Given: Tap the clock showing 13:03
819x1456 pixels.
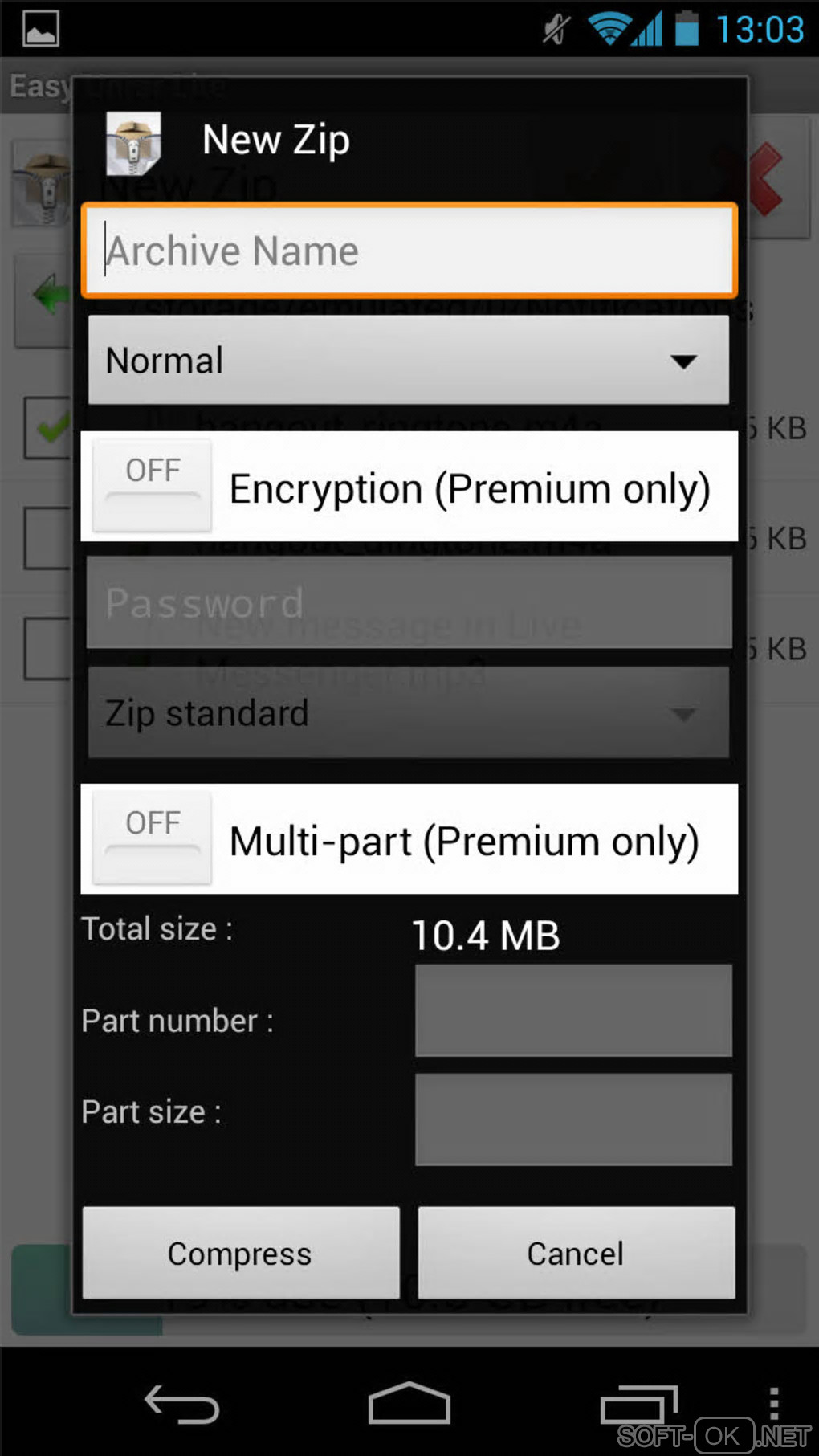Looking at the screenshot, I should (759, 30).
